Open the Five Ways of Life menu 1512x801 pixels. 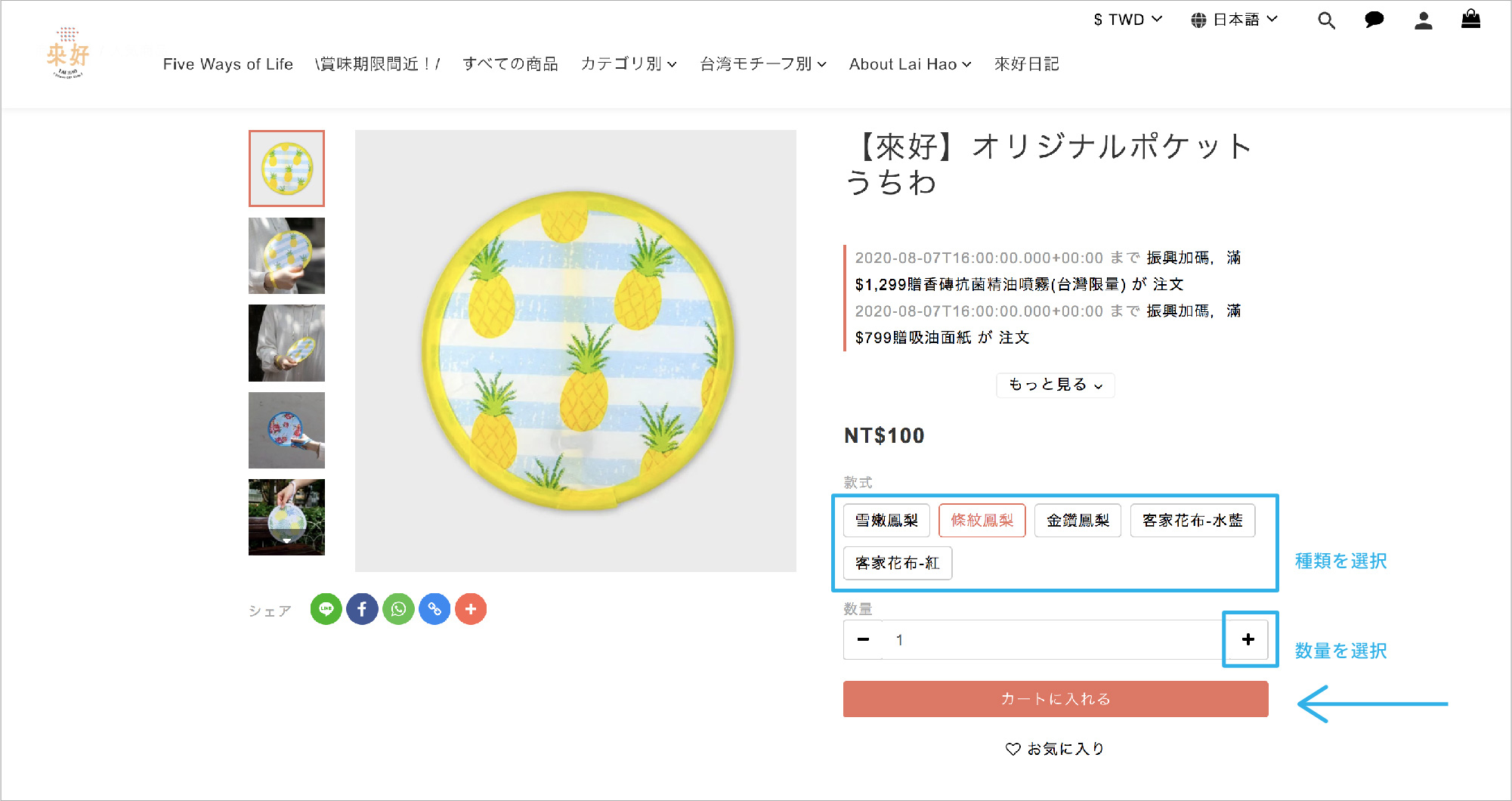click(x=227, y=64)
